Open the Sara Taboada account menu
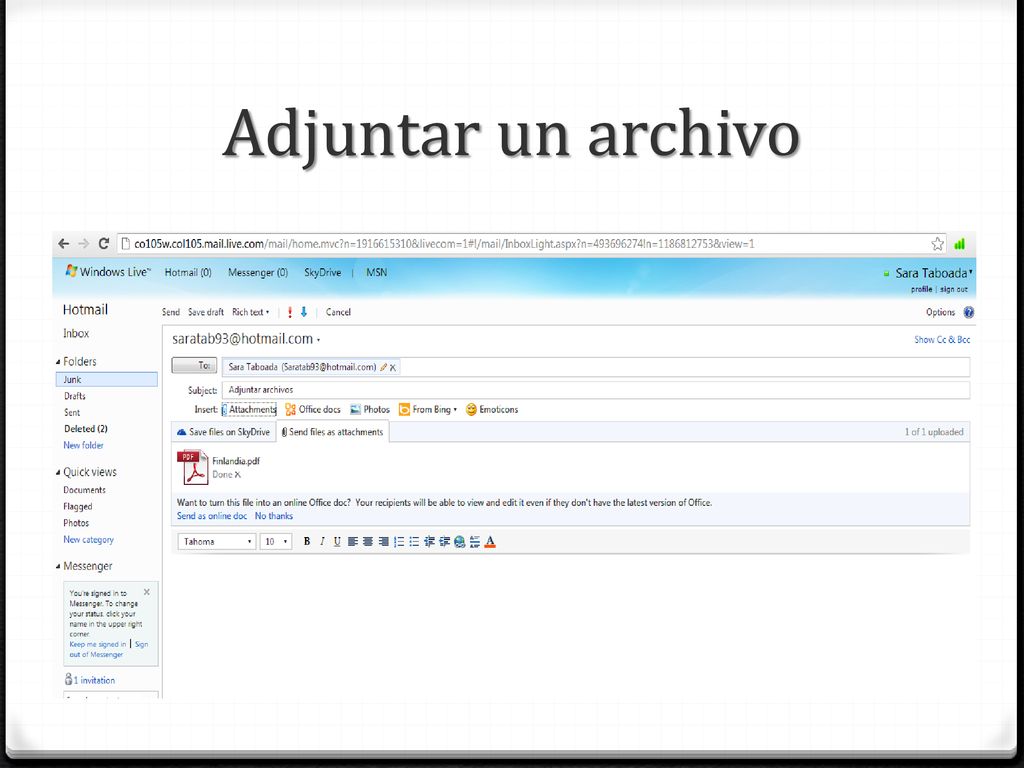Screen dimensions: 1024x768 [x=934, y=273]
